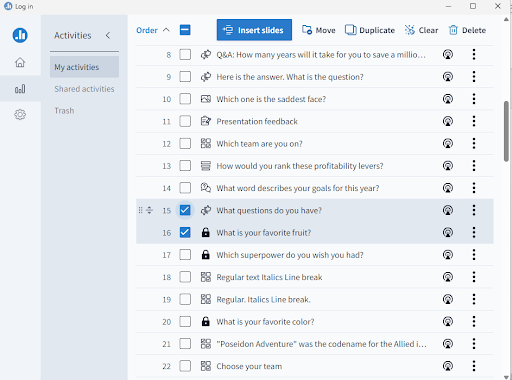Click the Insert slides button
This screenshot has height=380, width=512.
pos(254,30)
